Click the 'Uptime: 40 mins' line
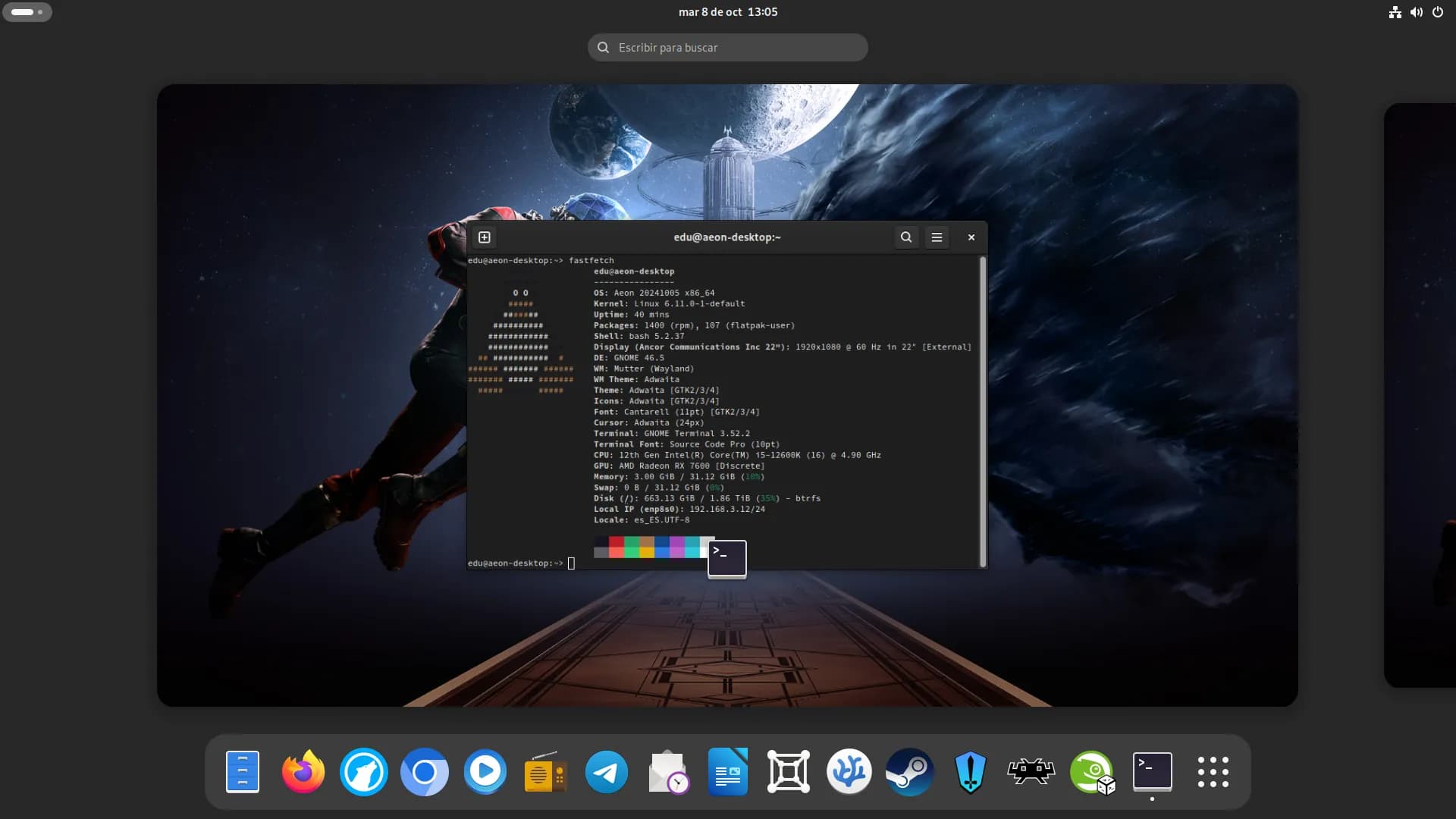 click(631, 315)
